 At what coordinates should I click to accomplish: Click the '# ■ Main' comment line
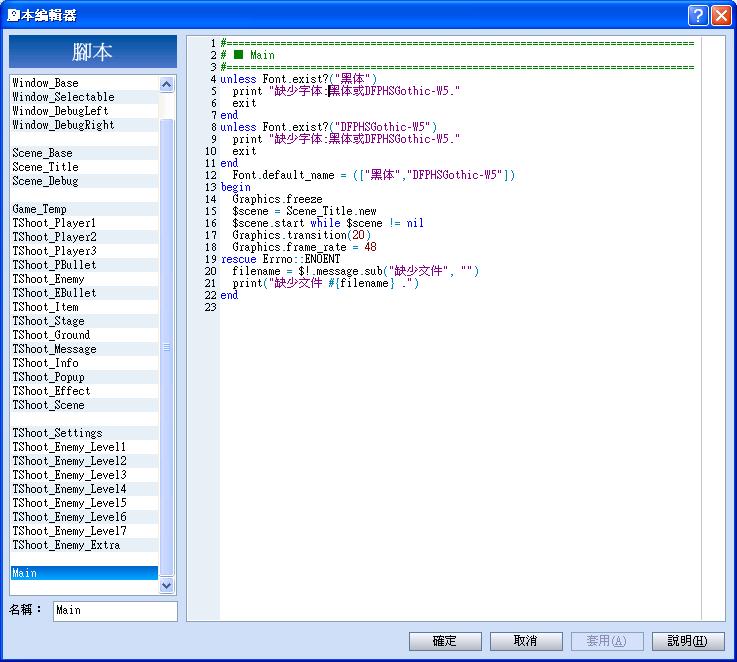coord(248,55)
